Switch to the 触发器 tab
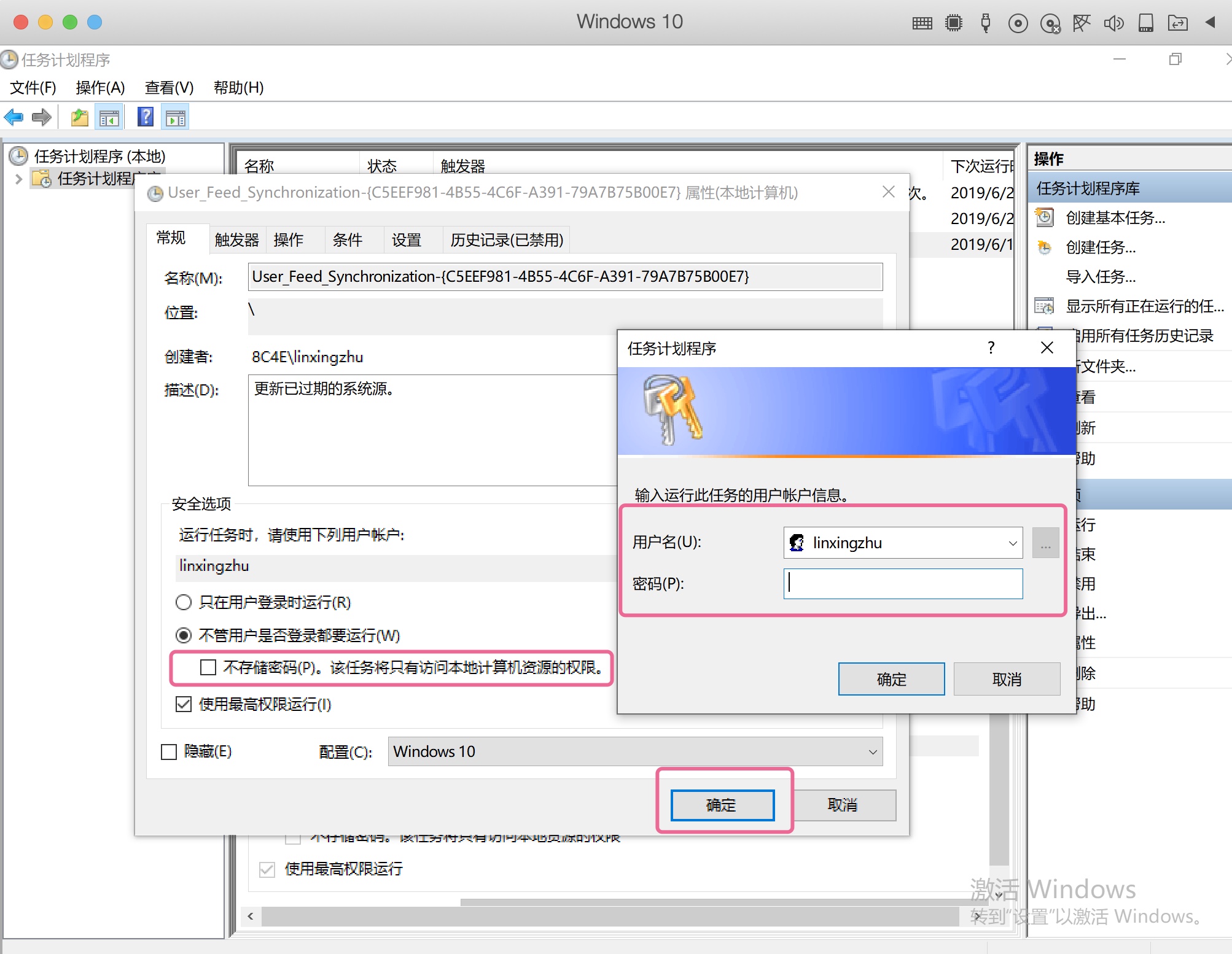The width and height of the screenshot is (1232, 954). [236, 240]
